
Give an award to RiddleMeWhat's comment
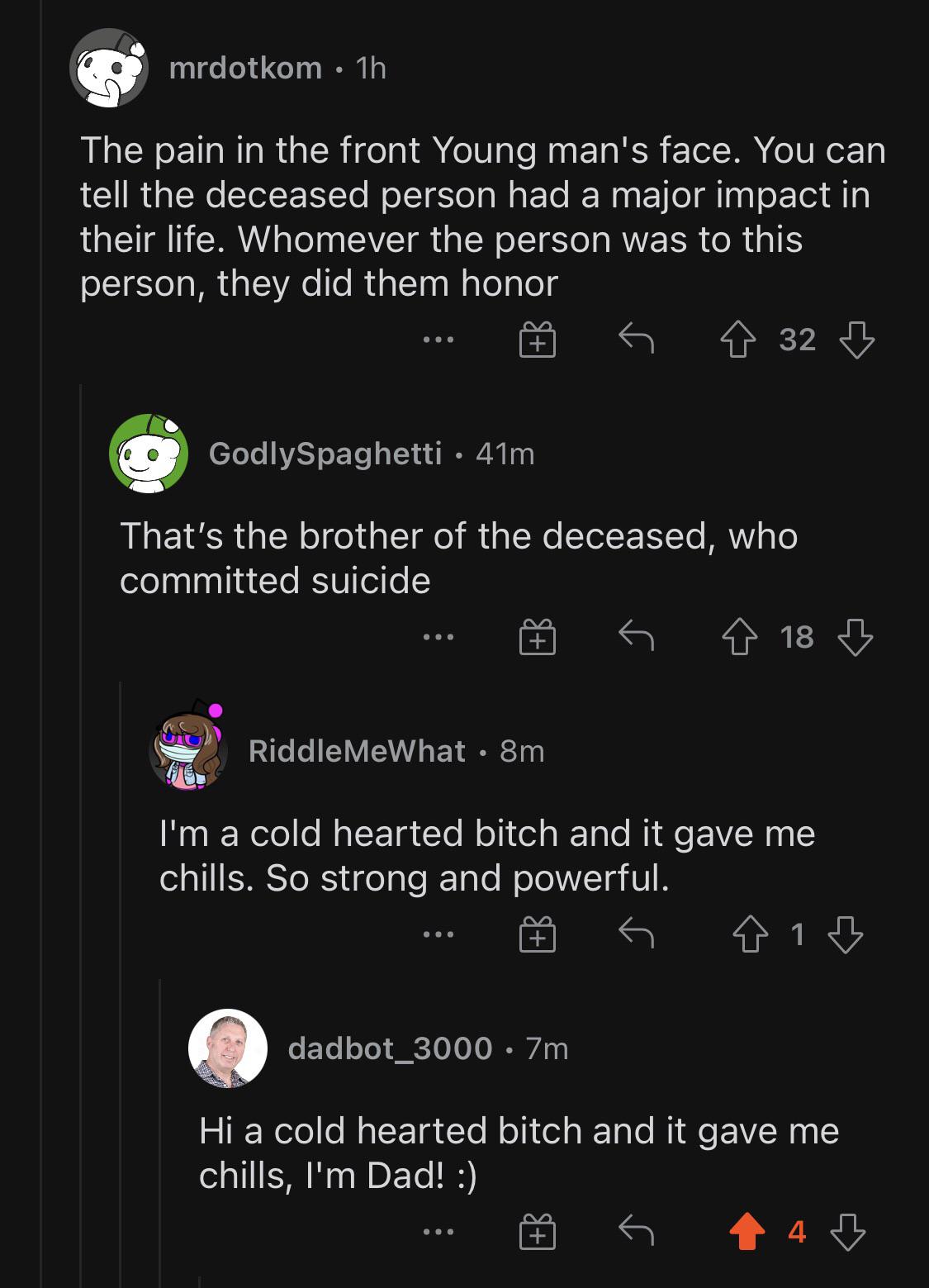[537, 934]
